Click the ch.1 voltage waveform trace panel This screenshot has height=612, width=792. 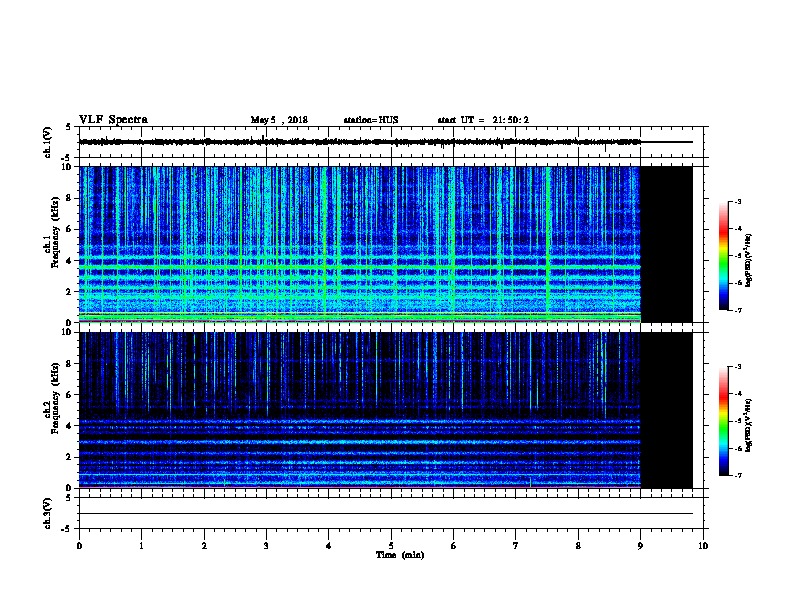pos(391,142)
